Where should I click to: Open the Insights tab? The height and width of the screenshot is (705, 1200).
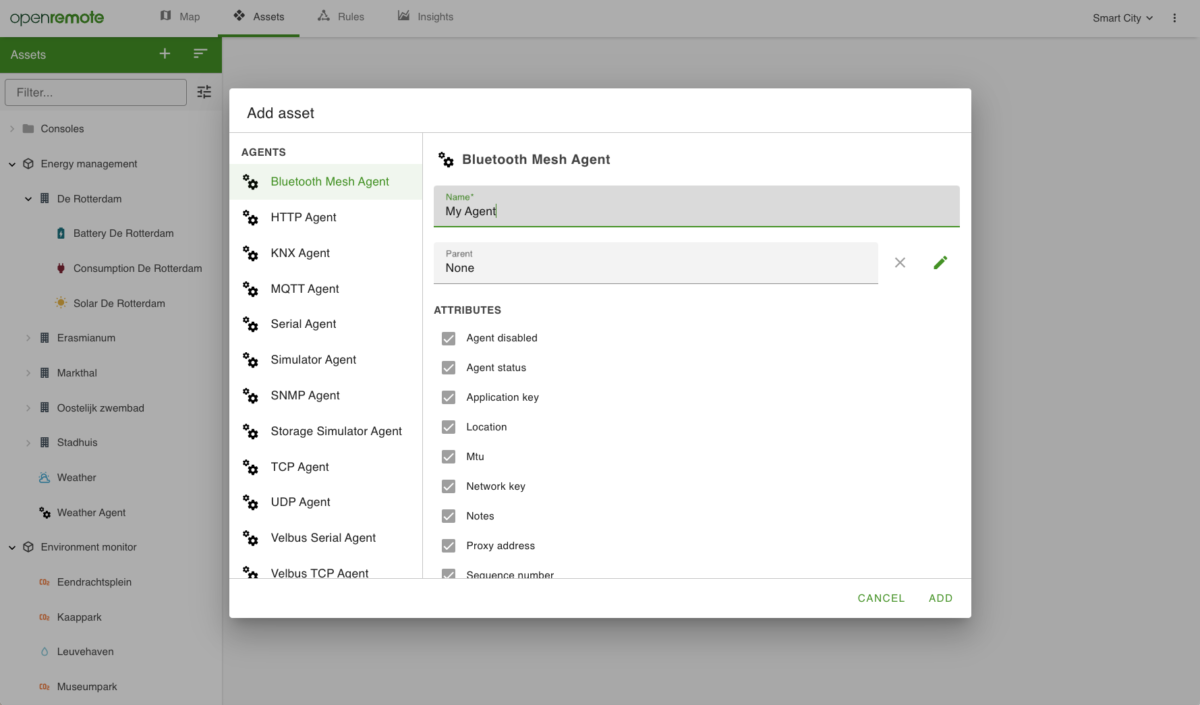(x=425, y=17)
